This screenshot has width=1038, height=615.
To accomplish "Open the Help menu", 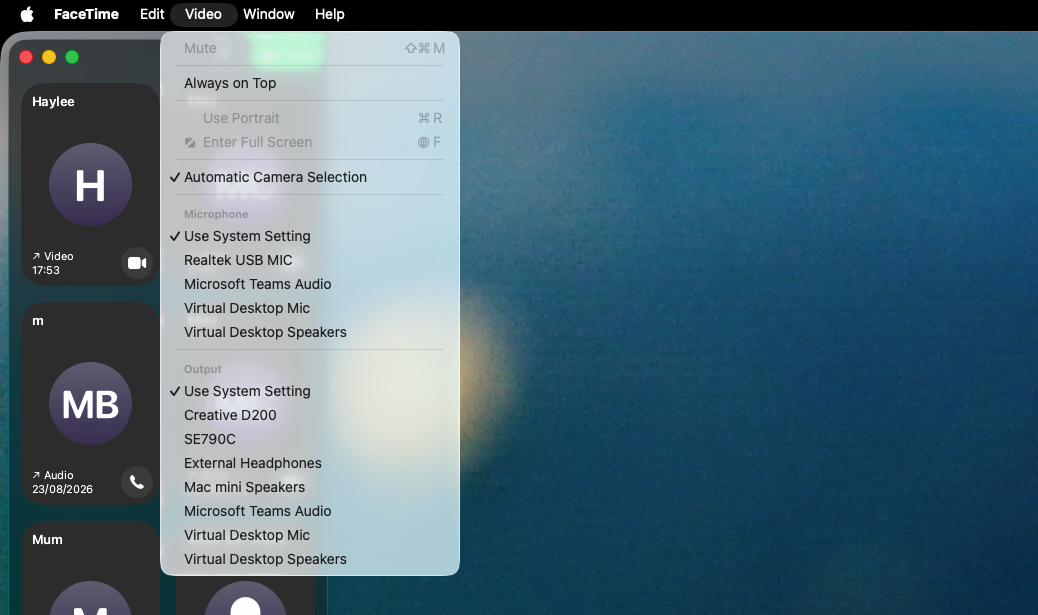I will pos(329,14).
